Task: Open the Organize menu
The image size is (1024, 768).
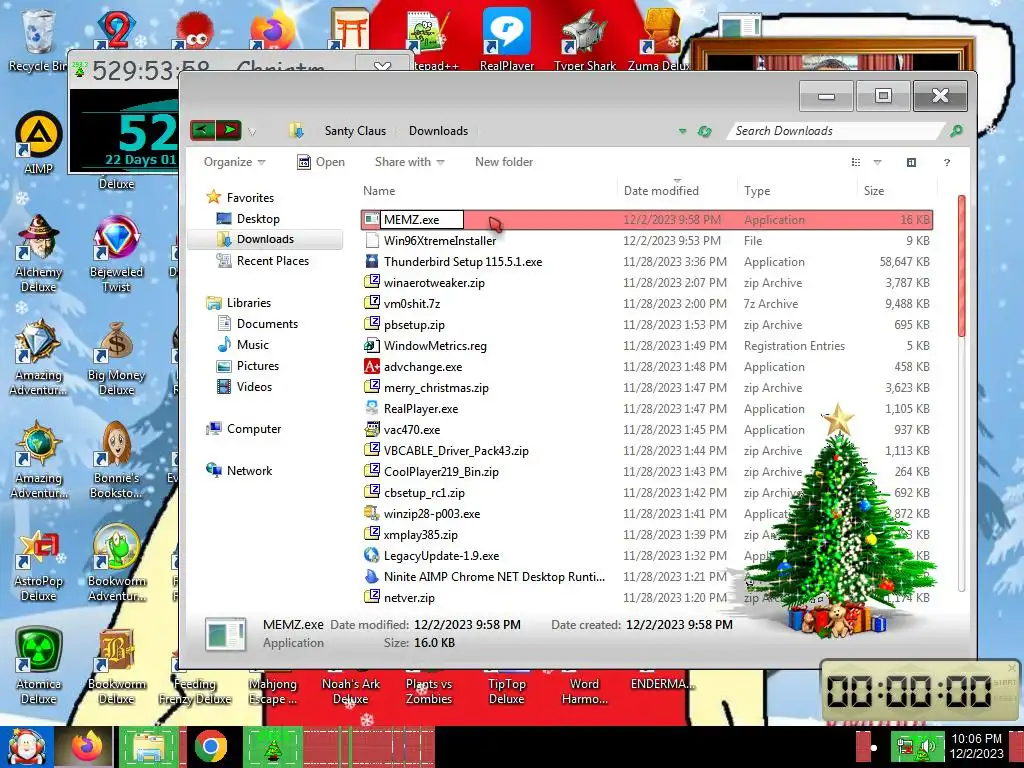Action: coord(234,162)
